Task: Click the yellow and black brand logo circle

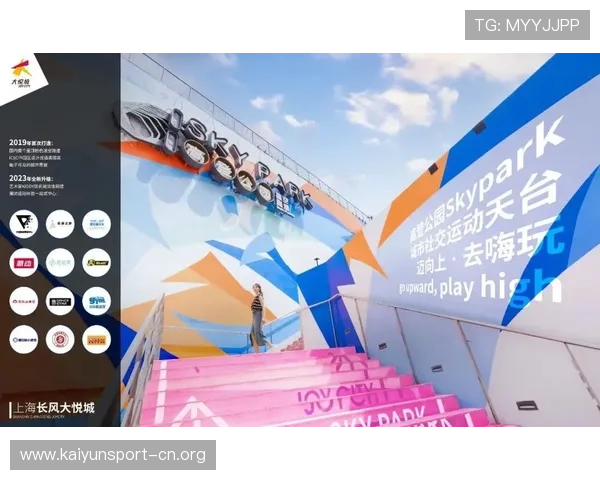Action: click(96, 263)
